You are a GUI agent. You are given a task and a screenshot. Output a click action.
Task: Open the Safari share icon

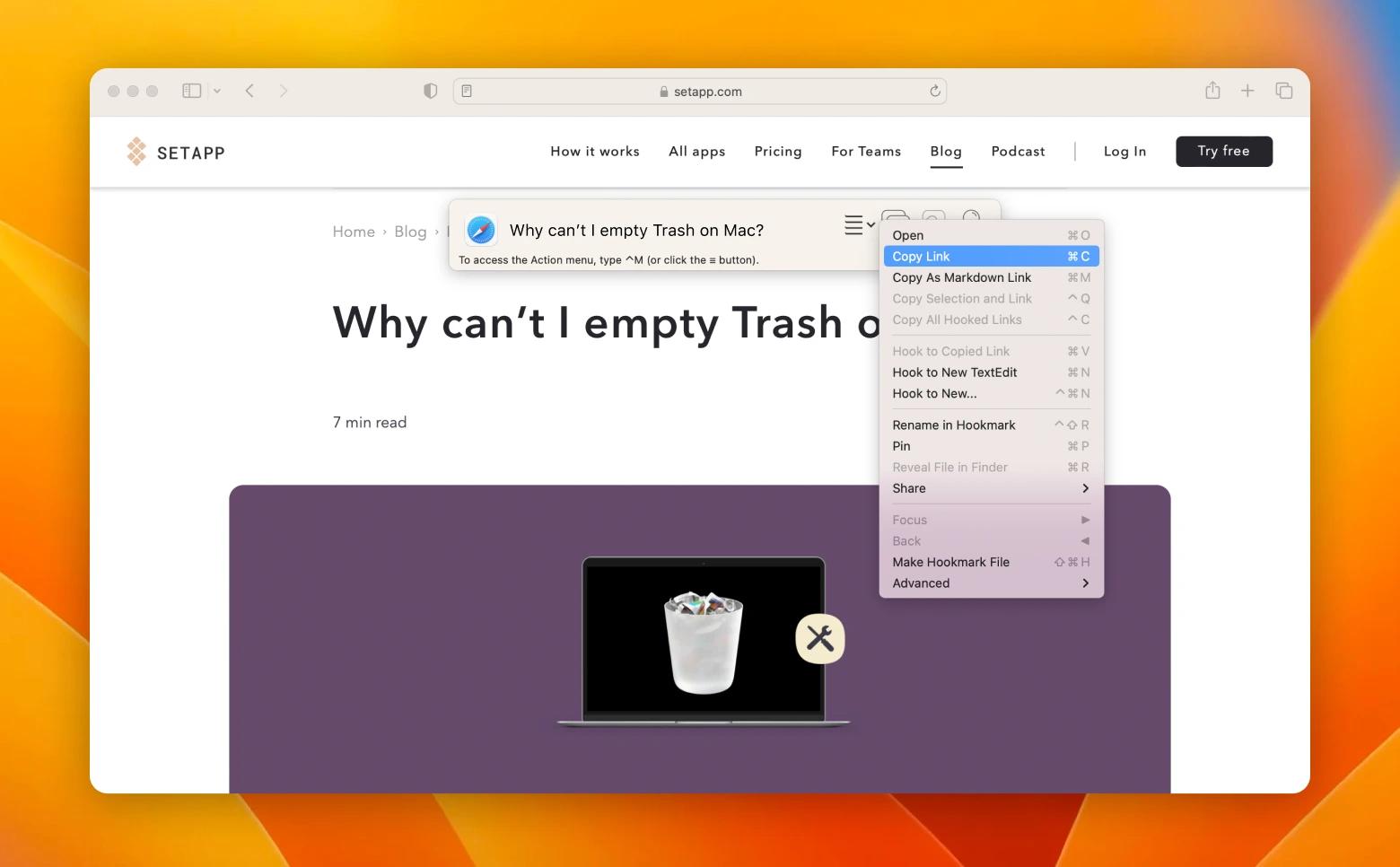click(1212, 90)
